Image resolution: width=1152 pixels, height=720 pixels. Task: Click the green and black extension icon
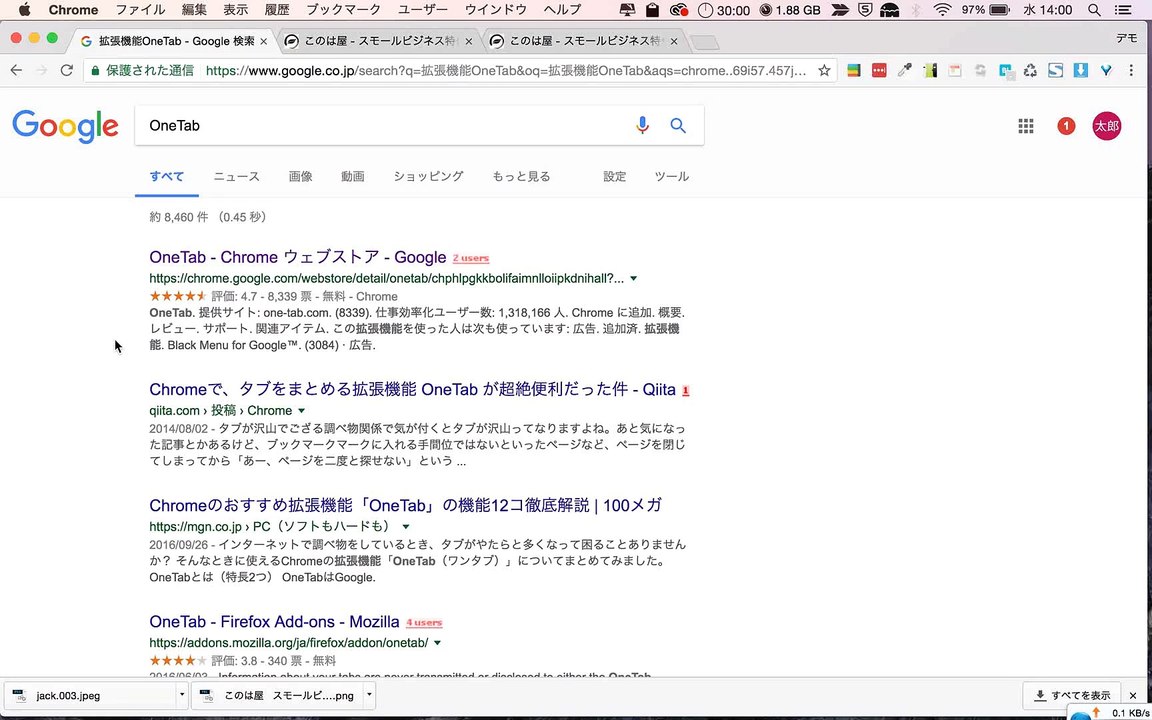[x=930, y=71]
